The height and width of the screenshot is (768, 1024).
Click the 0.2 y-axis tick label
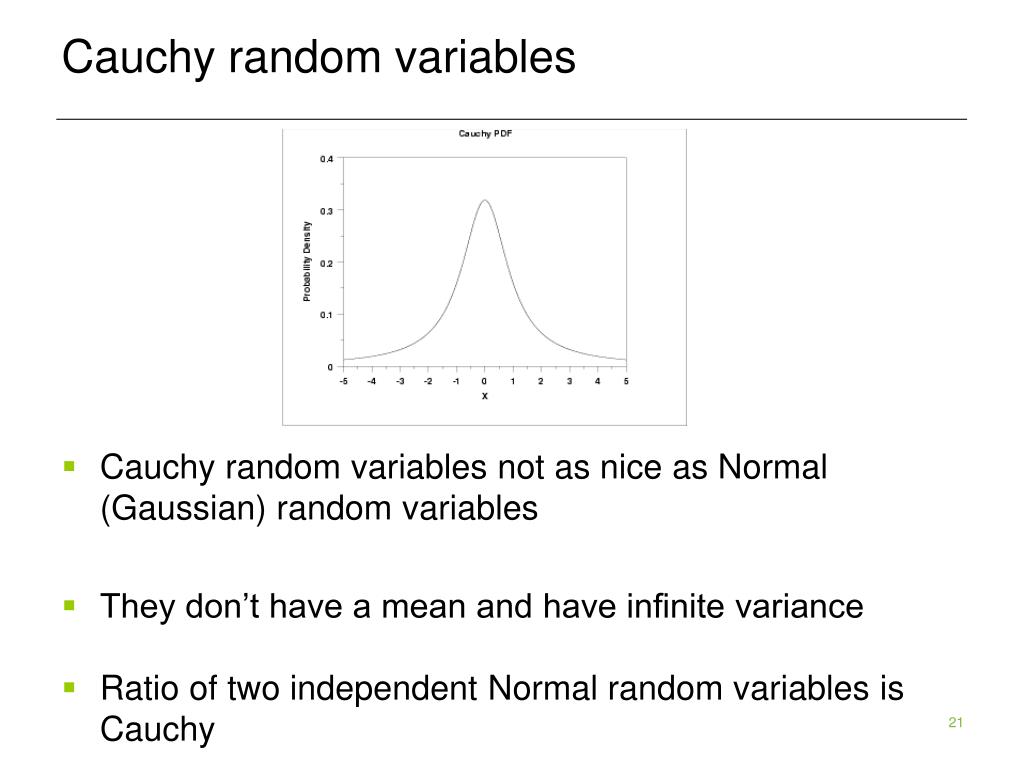327,263
